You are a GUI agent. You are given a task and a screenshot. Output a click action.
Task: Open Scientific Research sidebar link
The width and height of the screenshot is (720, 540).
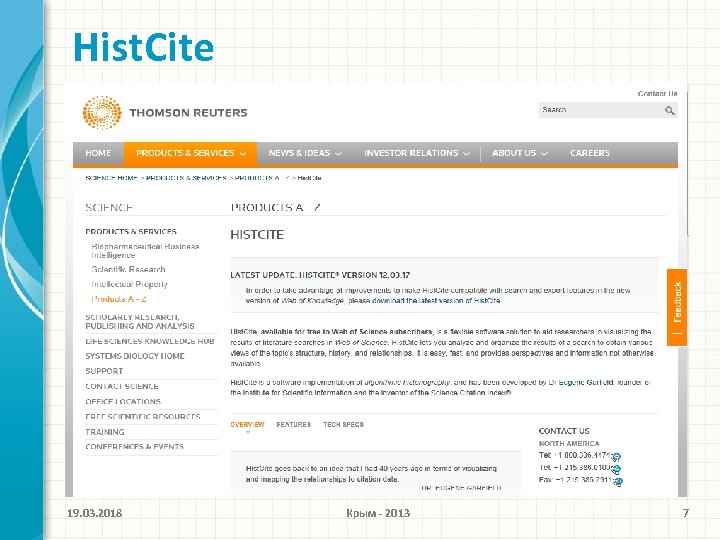(128, 270)
